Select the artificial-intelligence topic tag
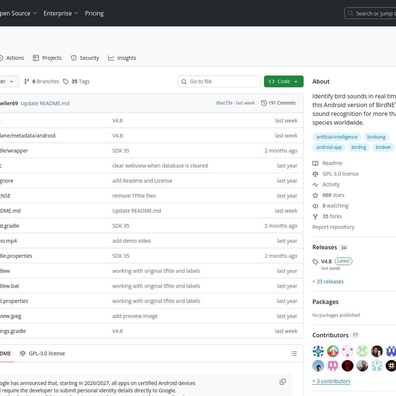 [337, 137]
